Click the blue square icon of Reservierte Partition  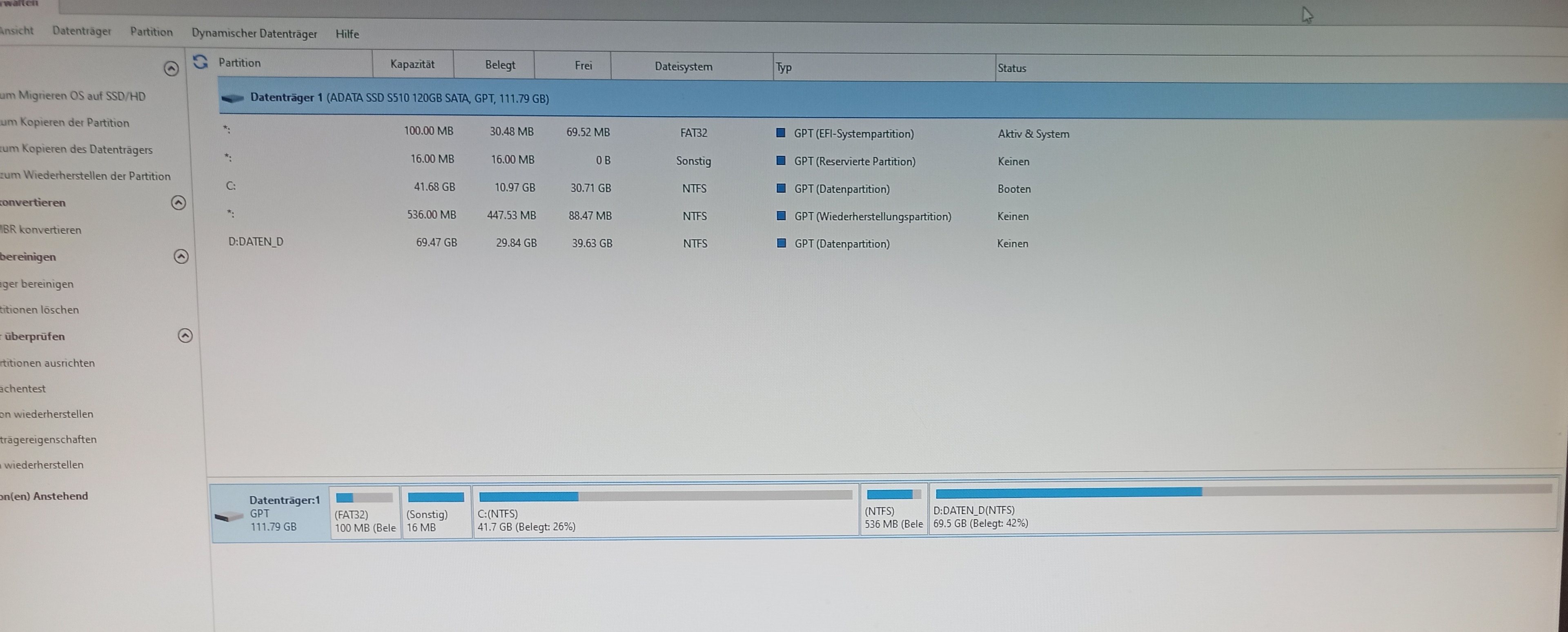[x=780, y=161]
